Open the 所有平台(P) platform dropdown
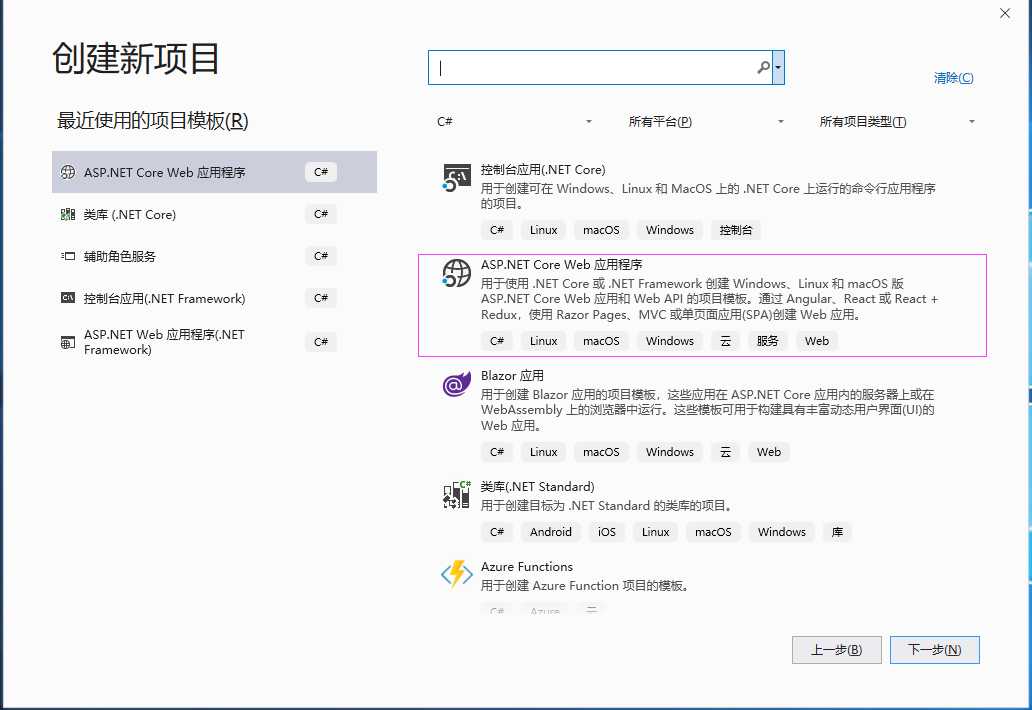Image resolution: width=1032 pixels, height=710 pixels. click(x=706, y=122)
